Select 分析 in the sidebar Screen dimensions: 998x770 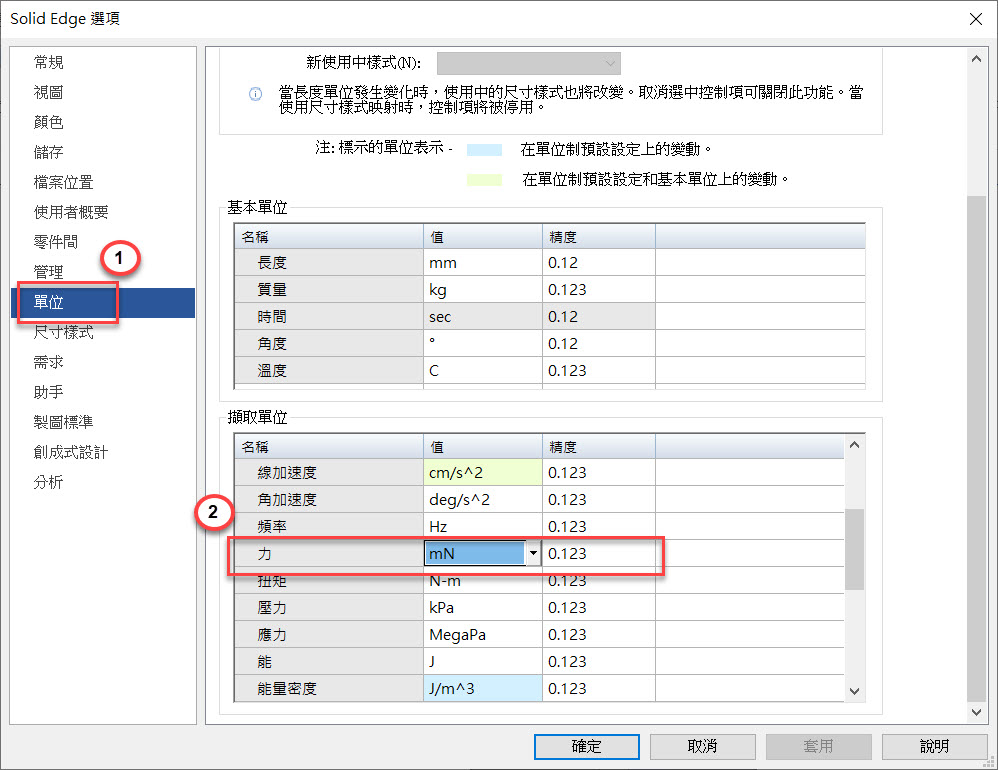click(x=48, y=482)
